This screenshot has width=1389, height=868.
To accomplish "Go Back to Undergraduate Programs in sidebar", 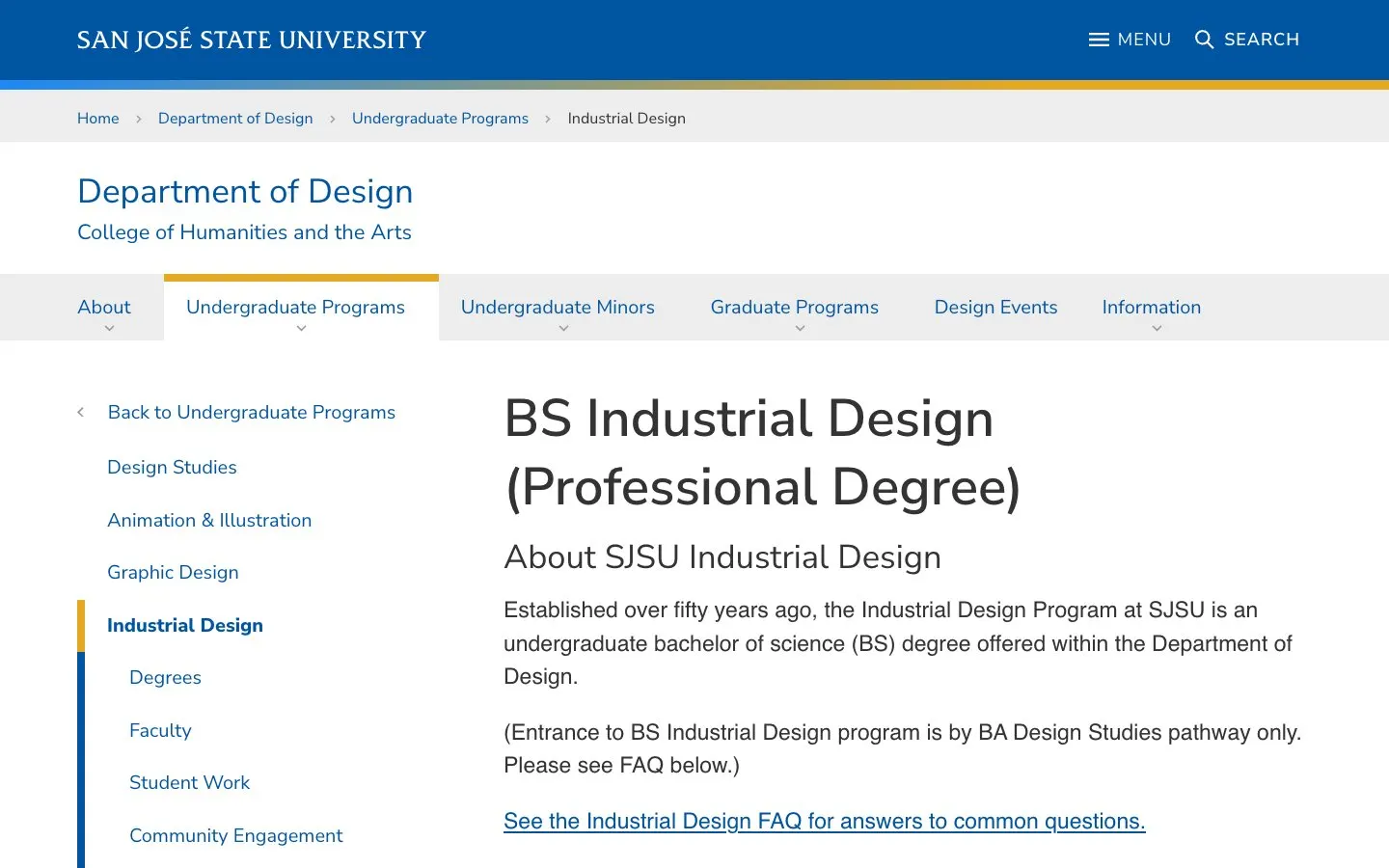I will [x=252, y=412].
